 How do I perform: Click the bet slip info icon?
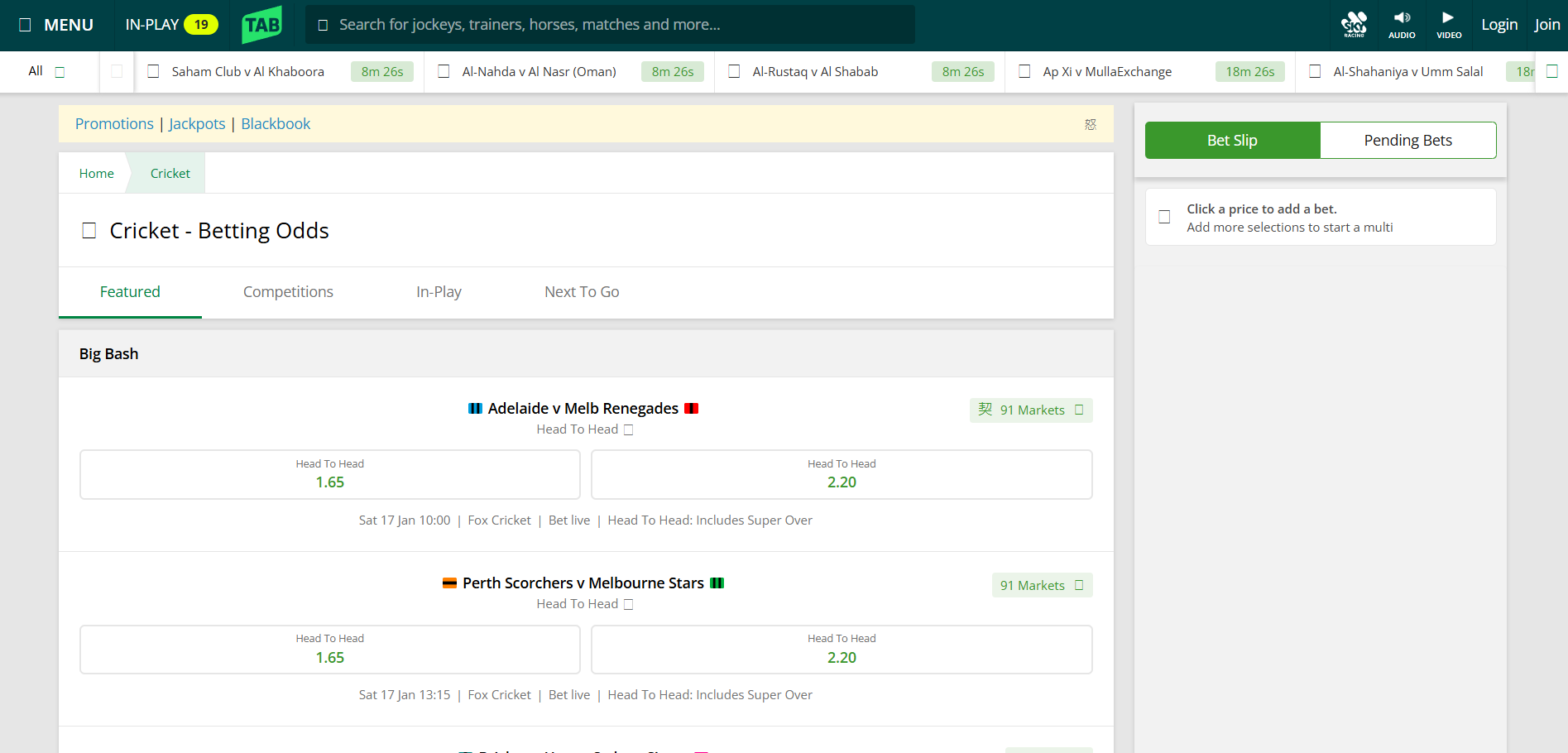[1164, 217]
